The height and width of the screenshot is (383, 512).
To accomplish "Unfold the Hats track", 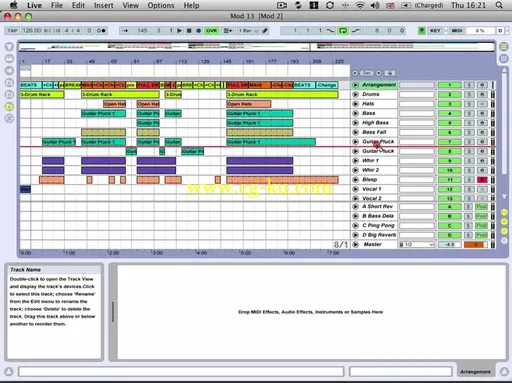I will pyautogui.click(x=355, y=104).
